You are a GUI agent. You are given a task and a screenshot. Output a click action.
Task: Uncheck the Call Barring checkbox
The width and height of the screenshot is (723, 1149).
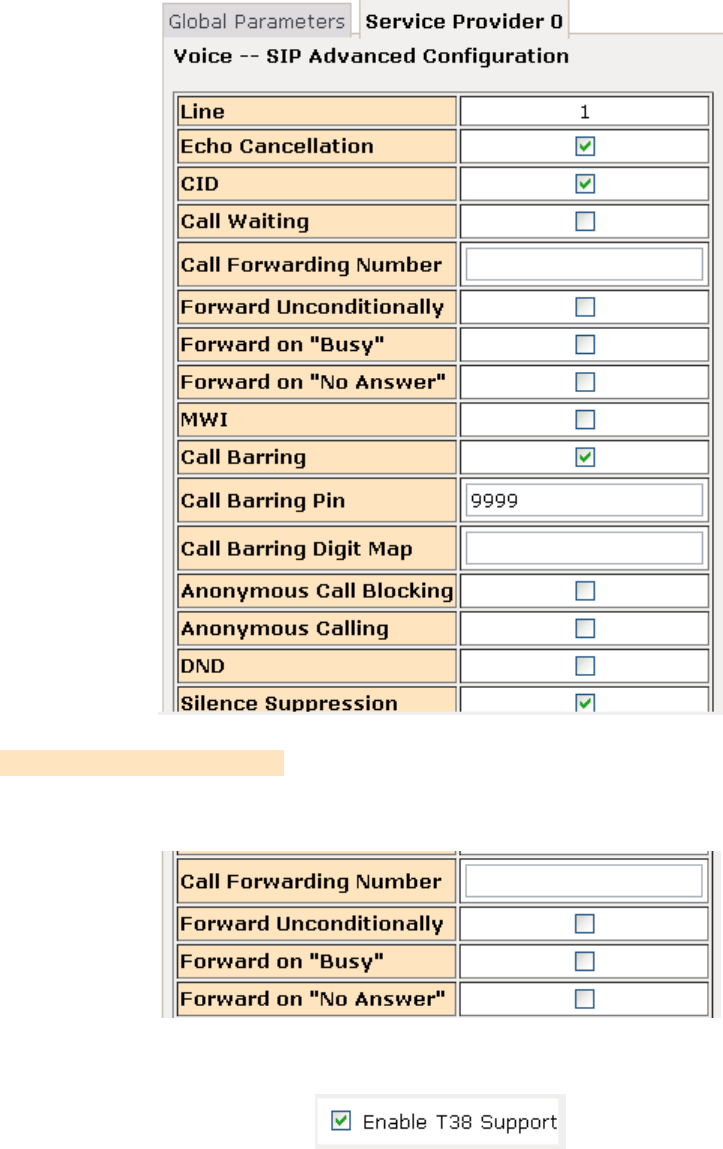tap(586, 457)
